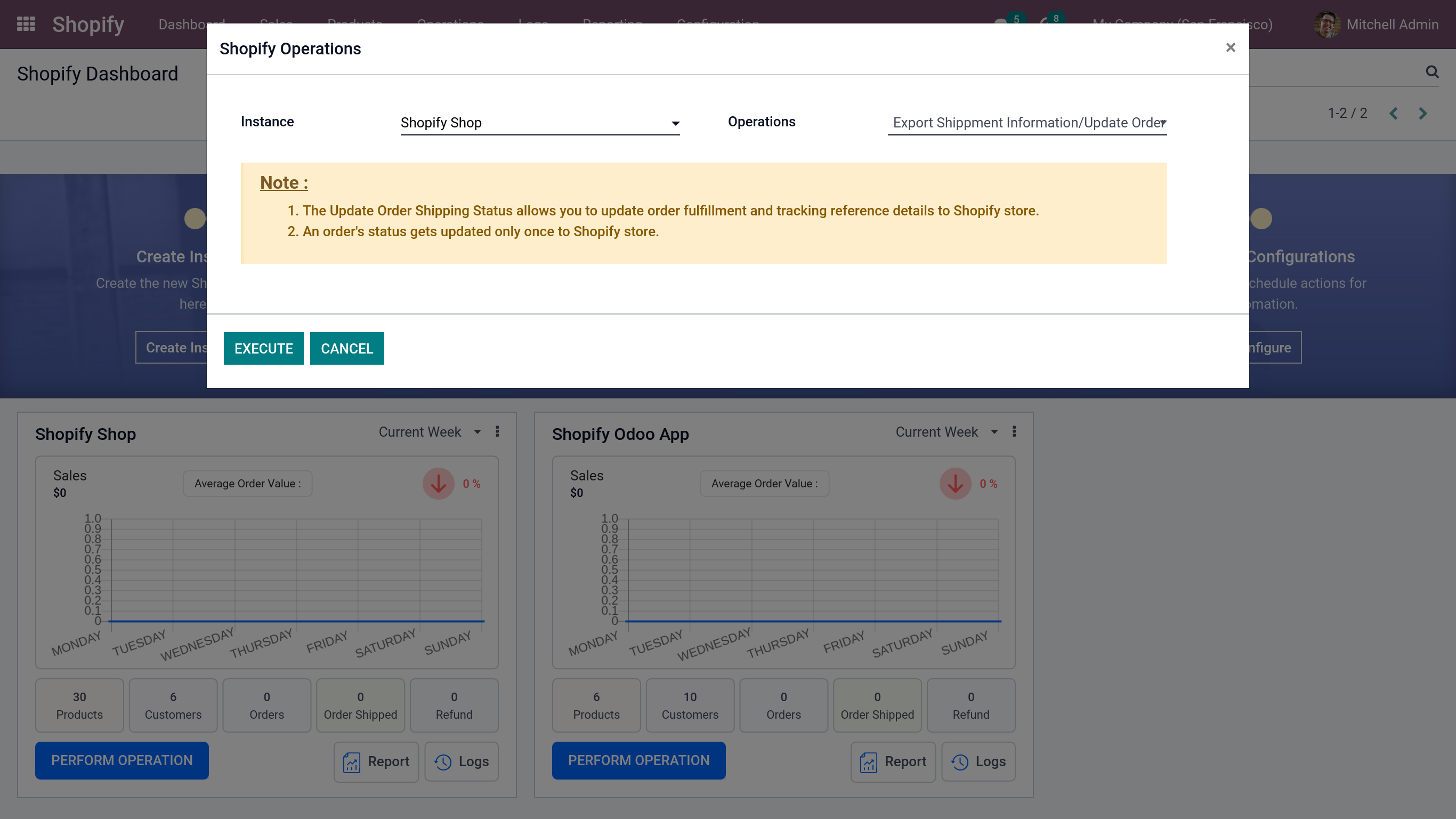
Task: Click the Shopify Dashboard breadcrumb title
Action: click(x=97, y=74)
